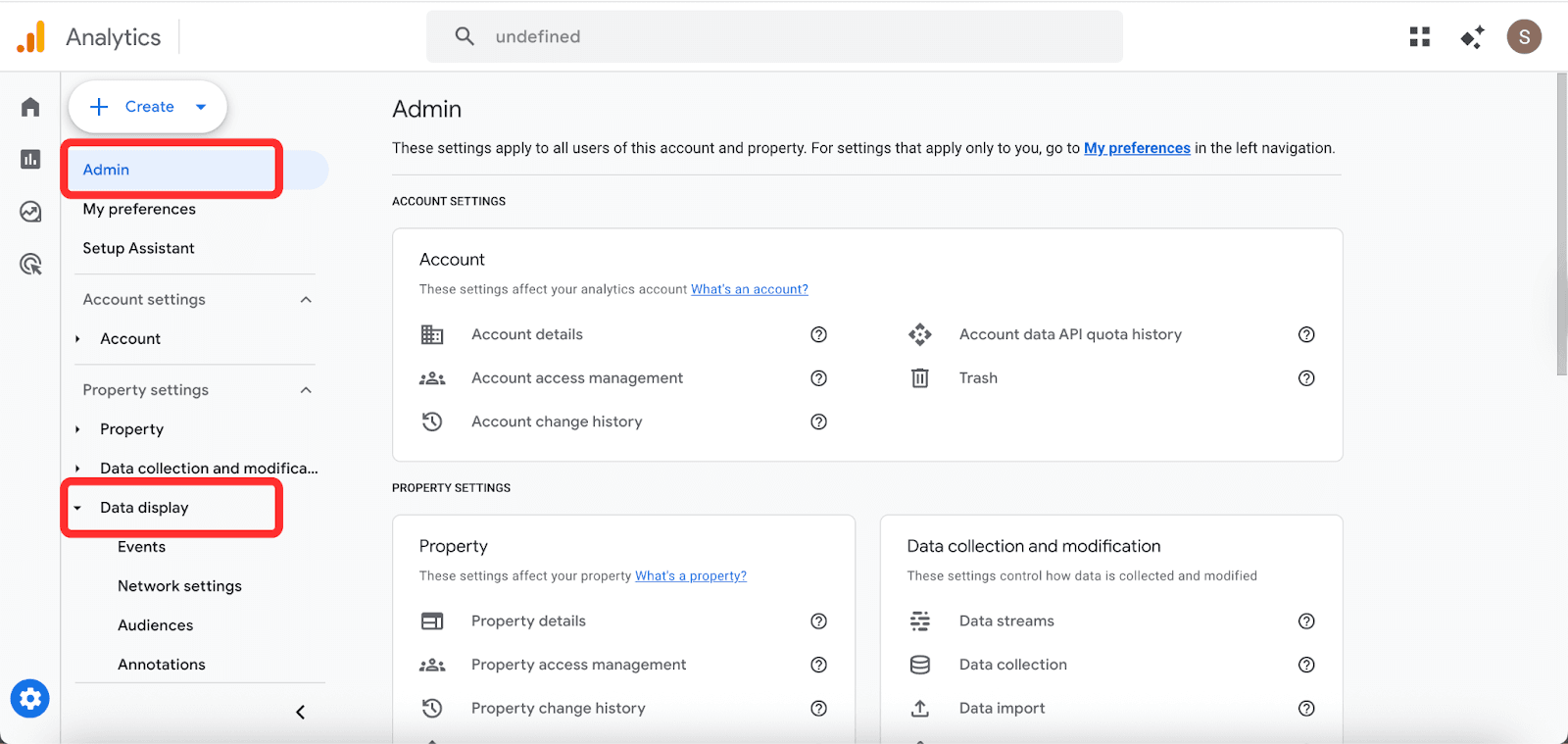The image size is (1568, 744).
Task: Open Property details settings
Action: pyautogui.click(x=528, y=621)
